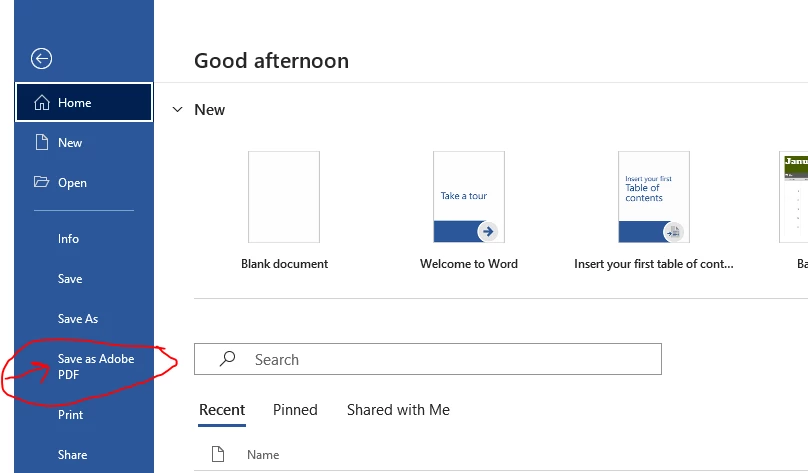
Task: Sort by the Name column header
Action: 263,454
